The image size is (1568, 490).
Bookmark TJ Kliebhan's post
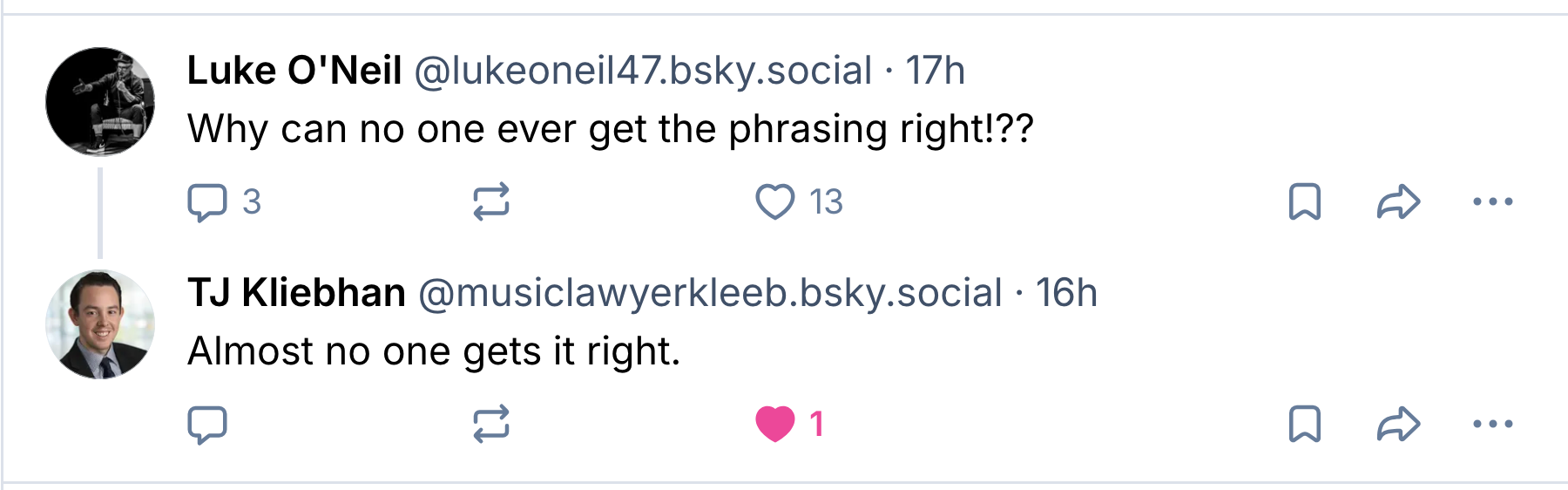tap(1304, 425)
